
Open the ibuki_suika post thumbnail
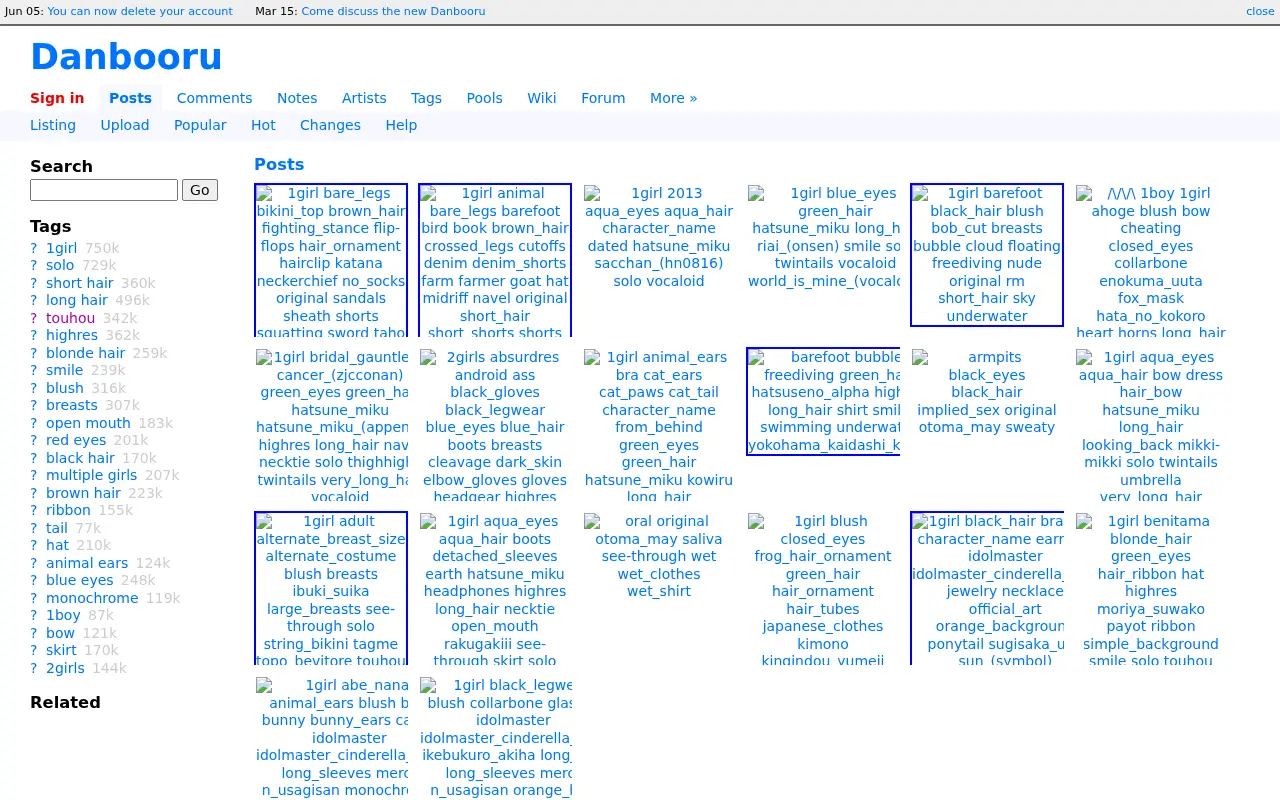pos(331,589)
